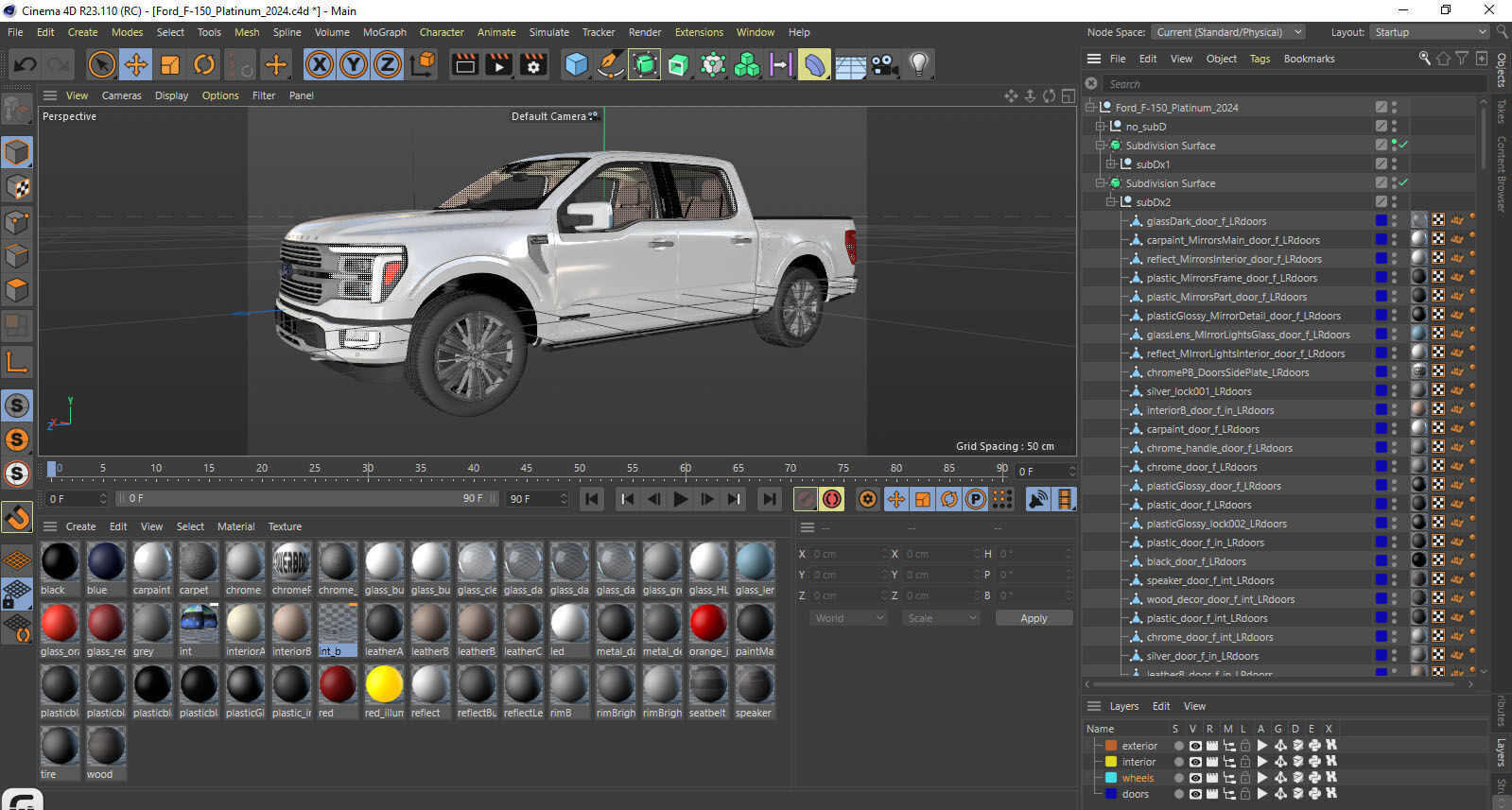The width and height of the screenshot is (1512, 810).
Task: Toggle doors layer visibility eye
Action: pyautogui.click(x=1194, y=794)
